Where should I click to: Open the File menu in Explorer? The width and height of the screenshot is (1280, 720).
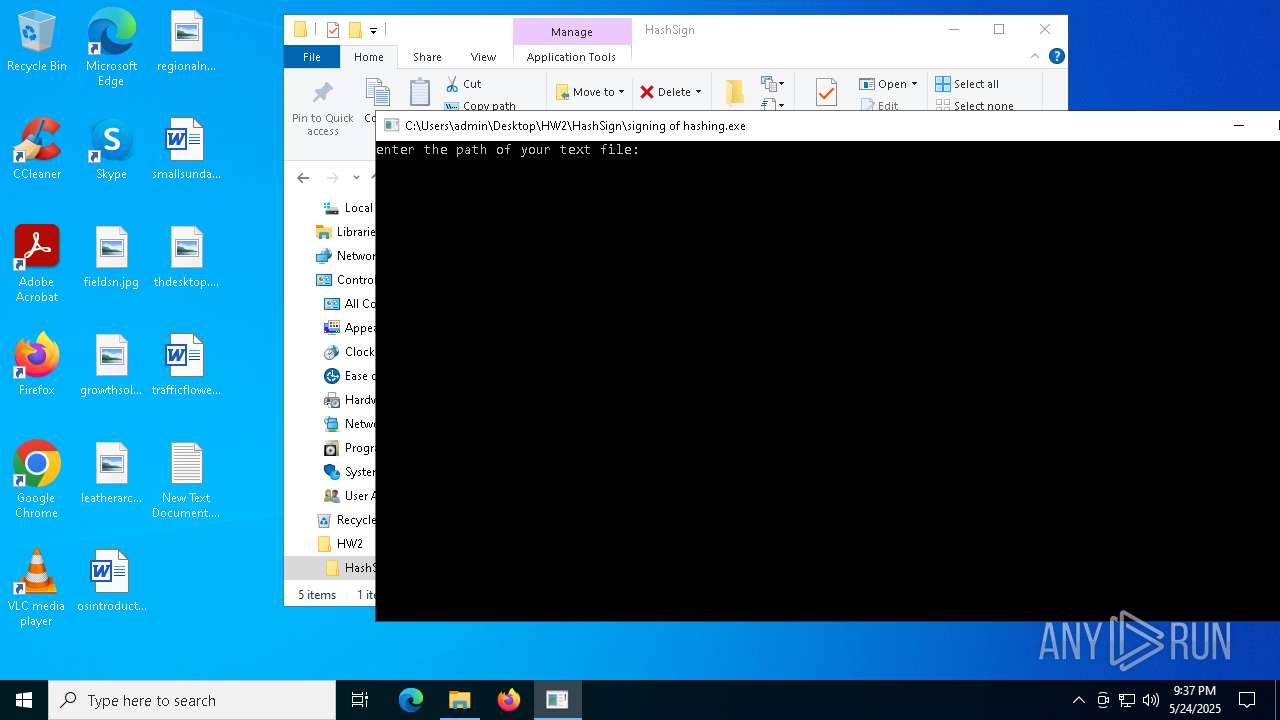tap(312, 57)
